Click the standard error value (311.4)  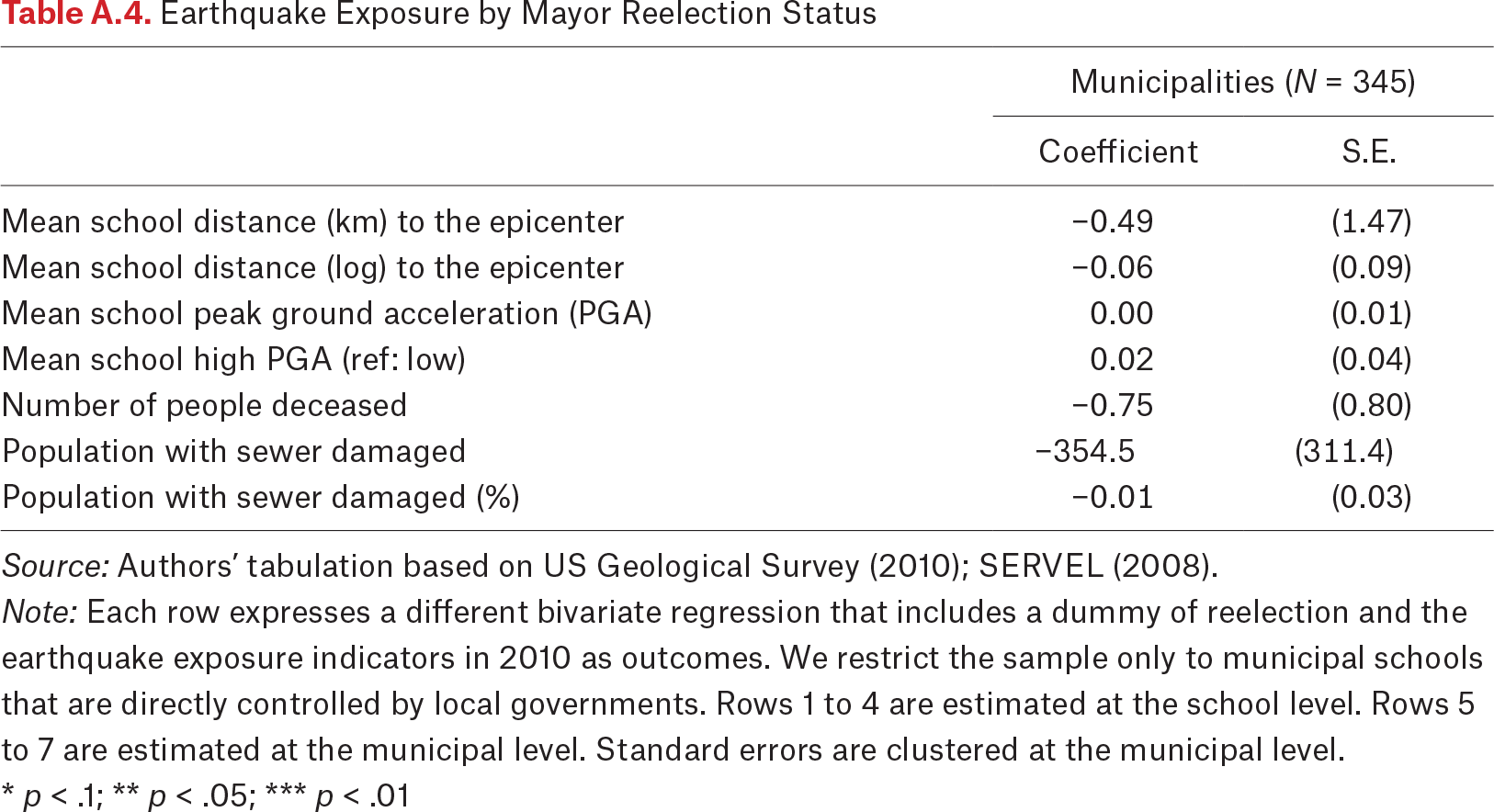(x=1344, y=451)
